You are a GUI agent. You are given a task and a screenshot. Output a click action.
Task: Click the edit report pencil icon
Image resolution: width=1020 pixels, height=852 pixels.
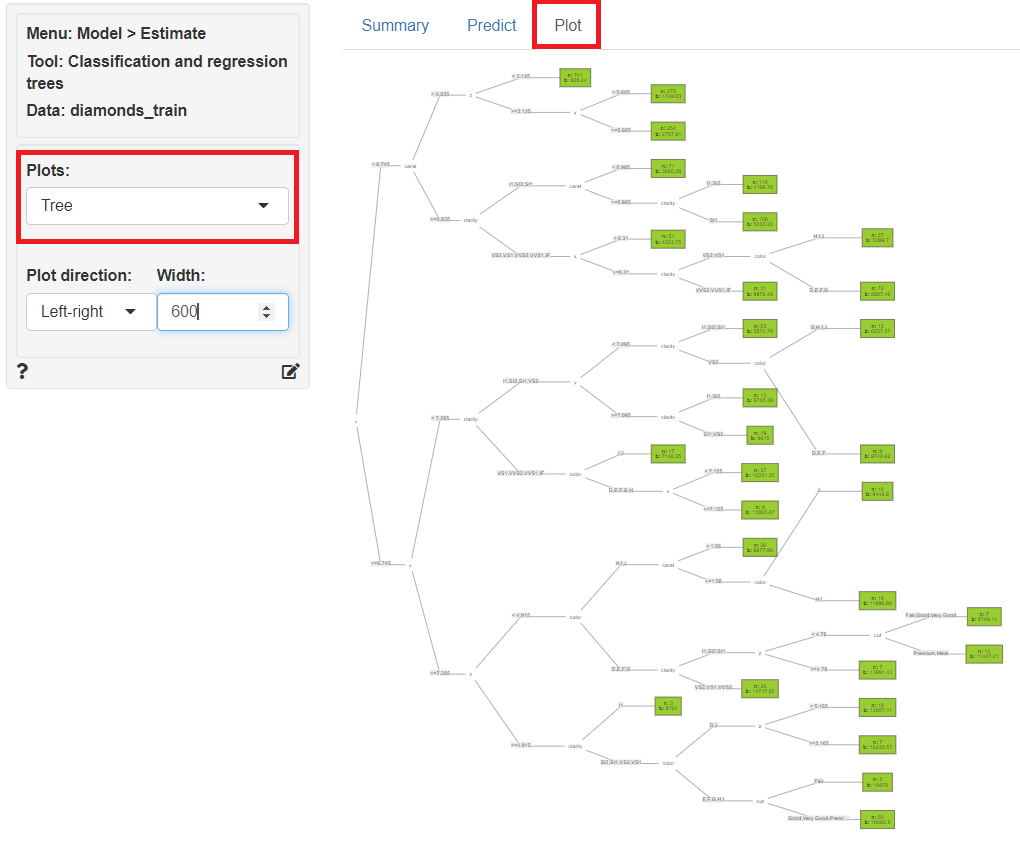coord(290,372)
